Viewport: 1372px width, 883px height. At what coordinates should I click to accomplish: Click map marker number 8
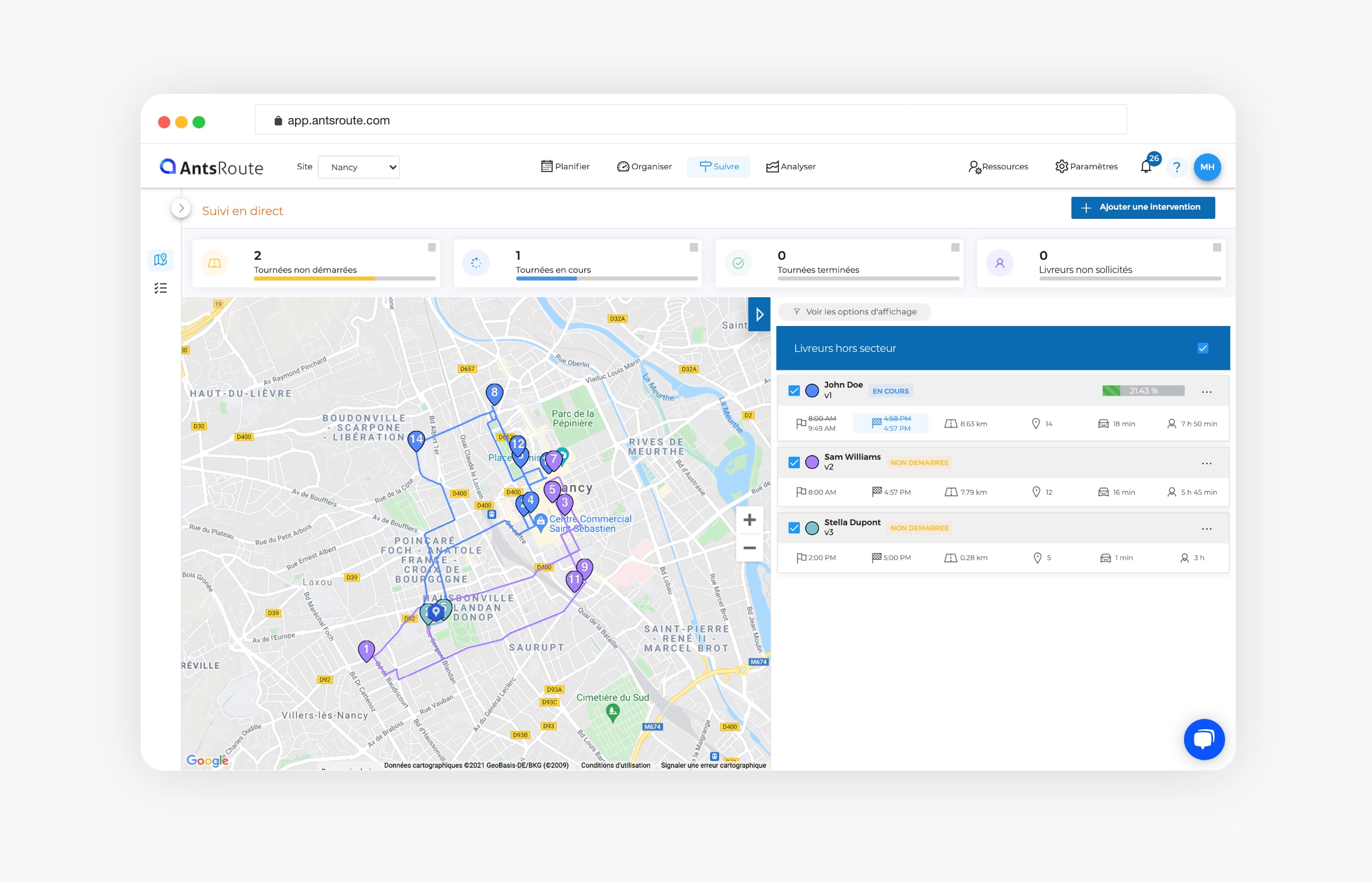tap(494, 393)
